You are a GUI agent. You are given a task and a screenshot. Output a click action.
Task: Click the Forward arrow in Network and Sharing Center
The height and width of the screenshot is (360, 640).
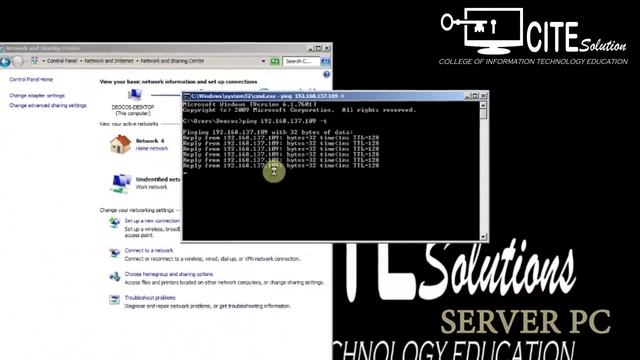18,62
